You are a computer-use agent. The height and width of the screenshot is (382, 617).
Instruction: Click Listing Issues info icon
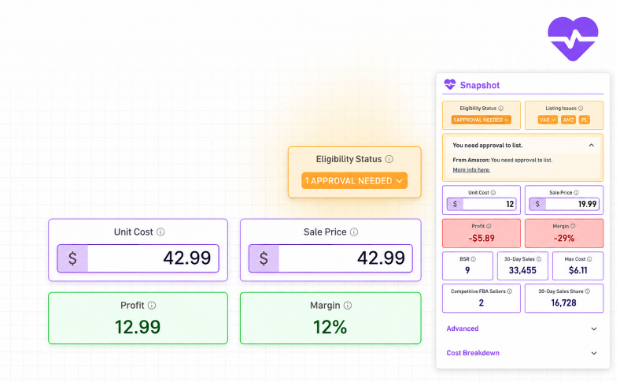coord(580,108)
